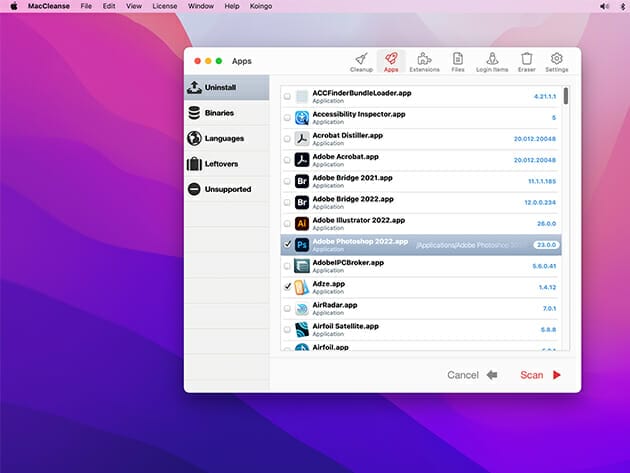The image size is (630, 473).
Task: Uncheck the Adze.app checkbox
Action: (288, 287)
